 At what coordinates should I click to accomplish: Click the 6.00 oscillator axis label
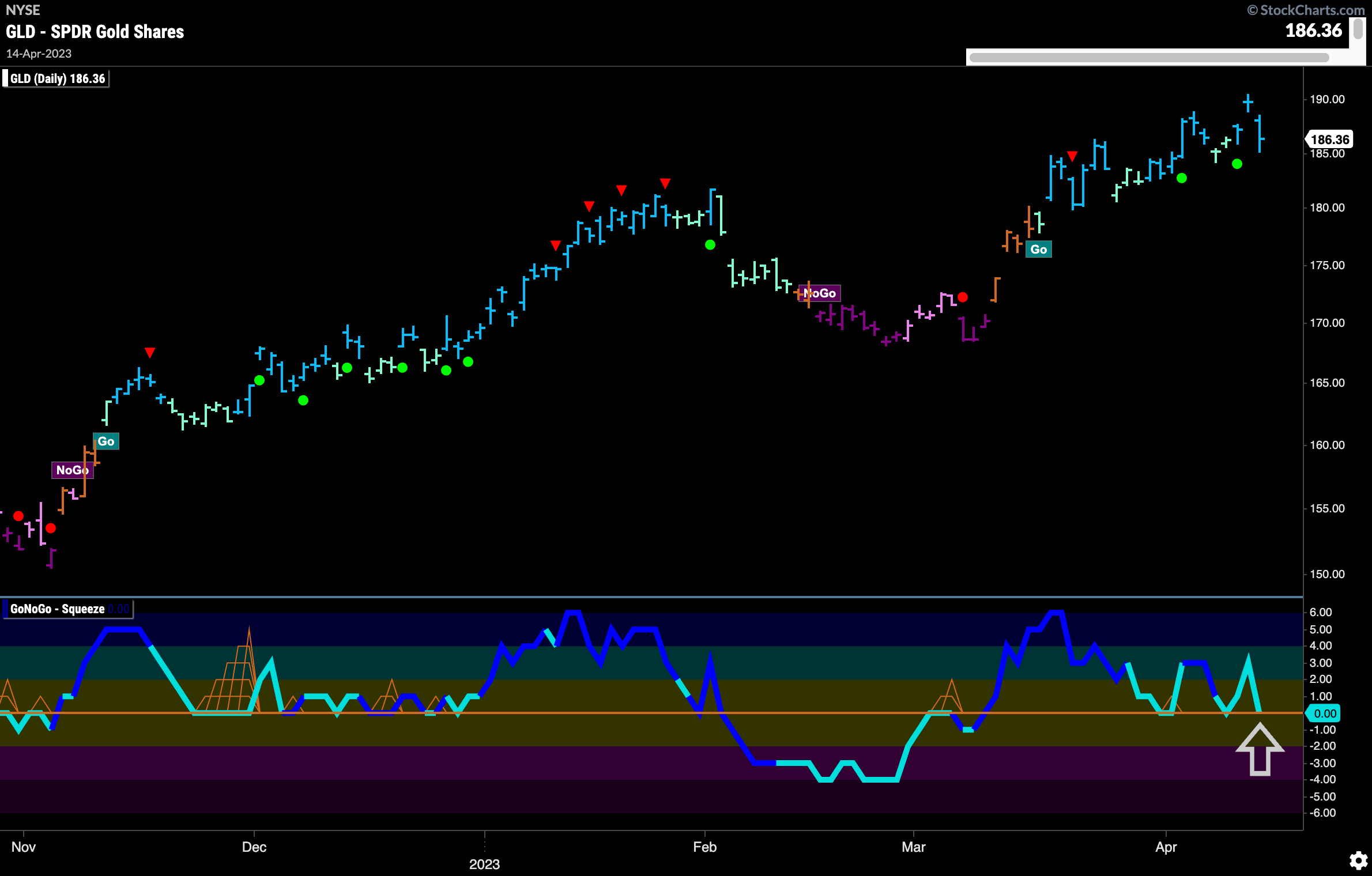1321,612
